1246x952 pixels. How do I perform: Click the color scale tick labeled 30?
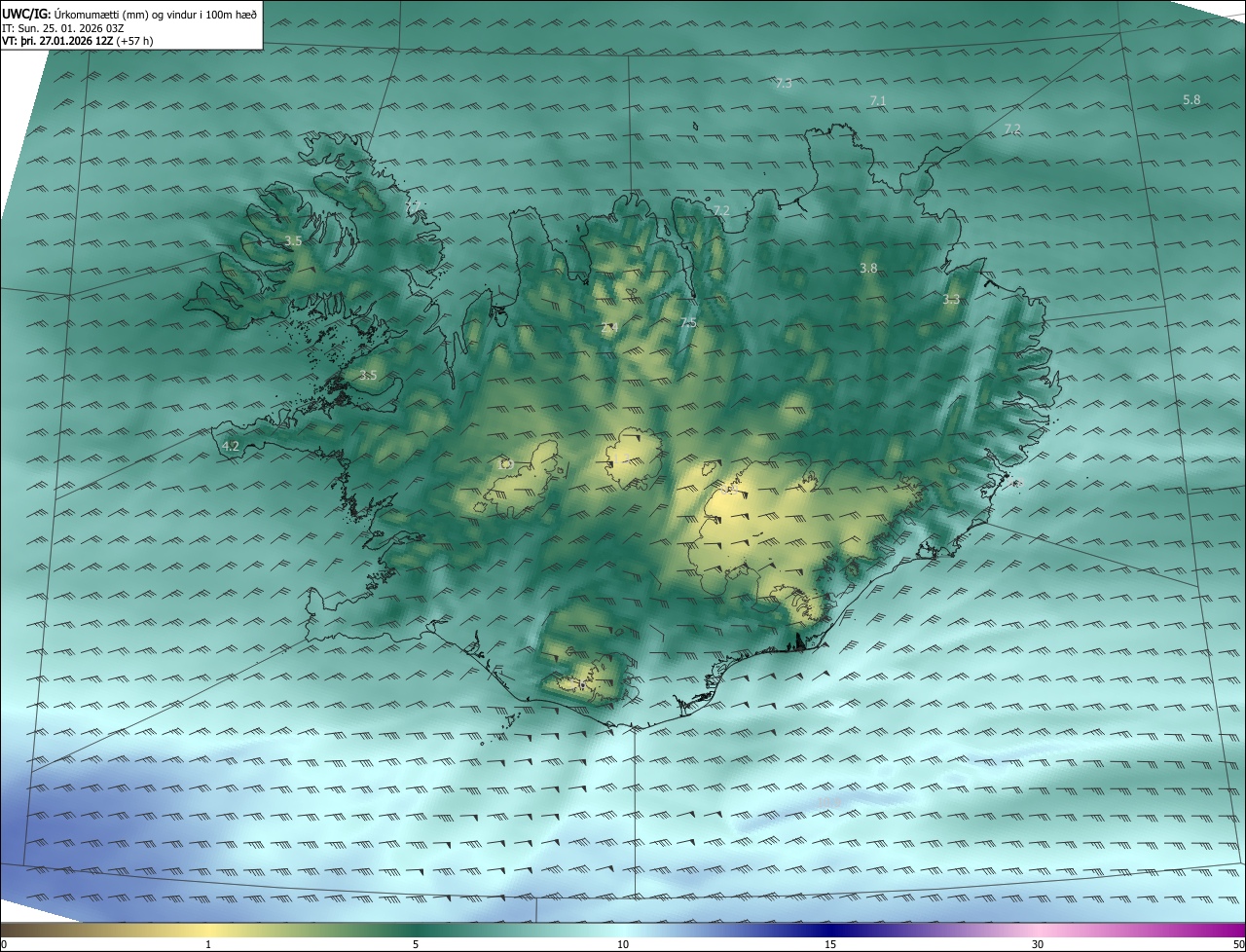[1038, 944]
